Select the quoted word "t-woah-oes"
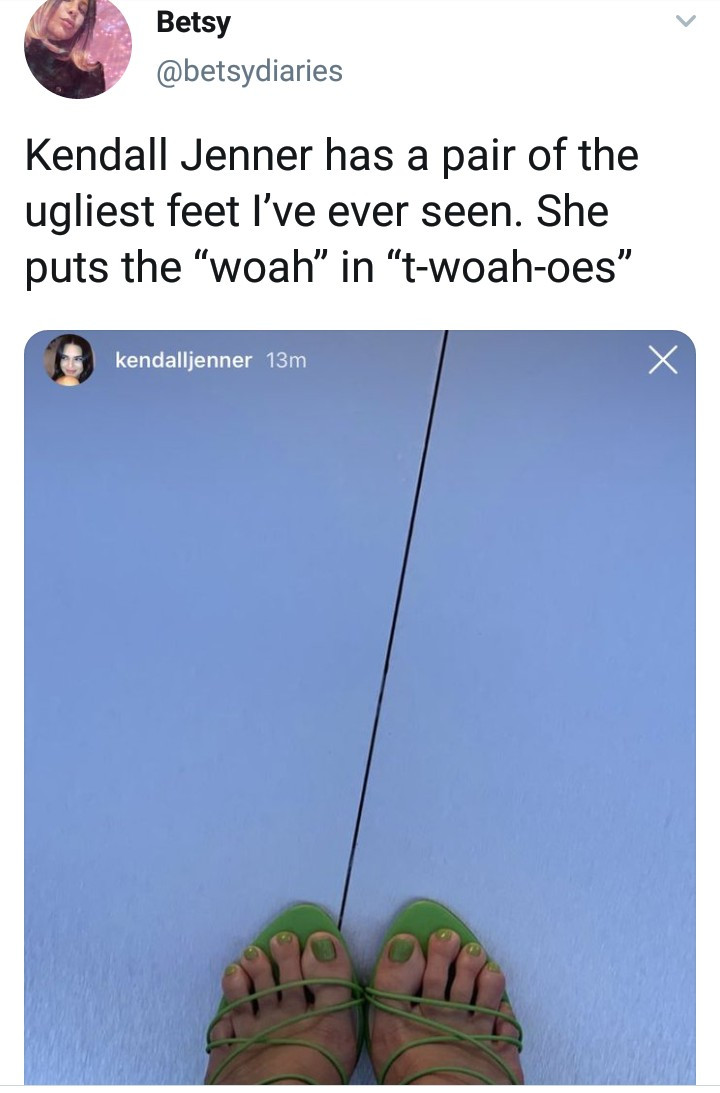720x1093 pixels. point(507,267)
